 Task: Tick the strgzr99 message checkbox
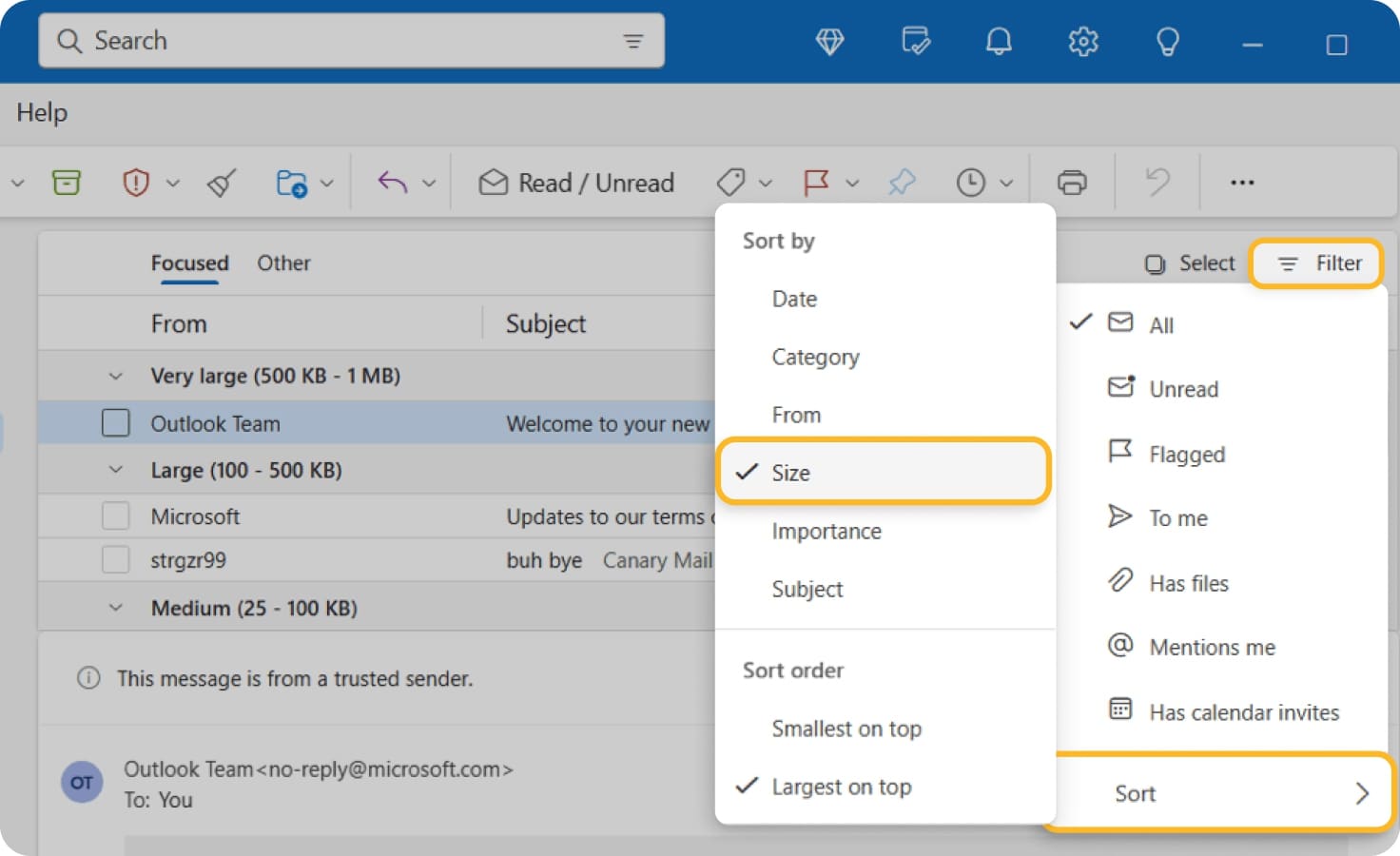point(115,559)
